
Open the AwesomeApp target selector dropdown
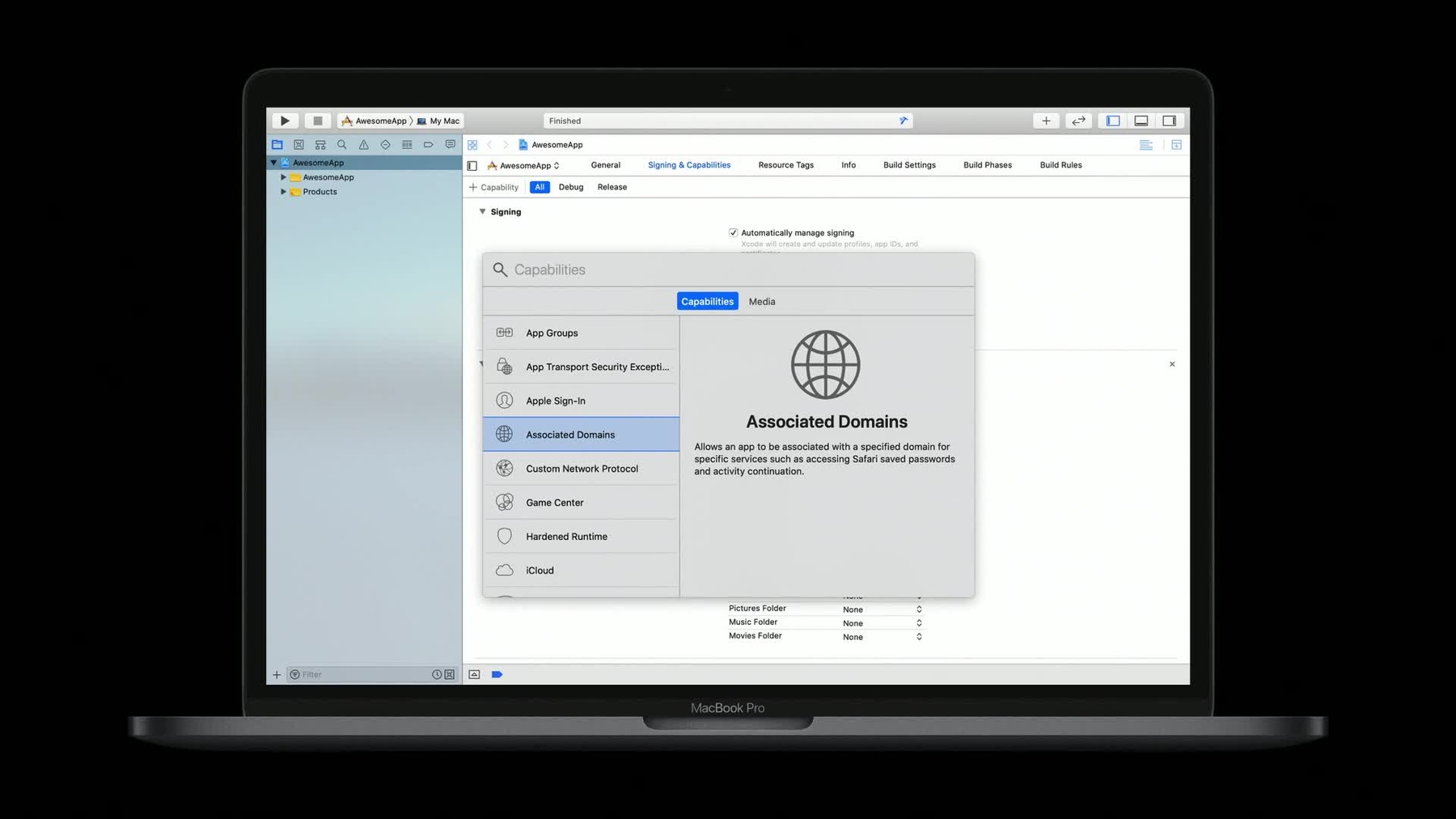coord(523,165)
